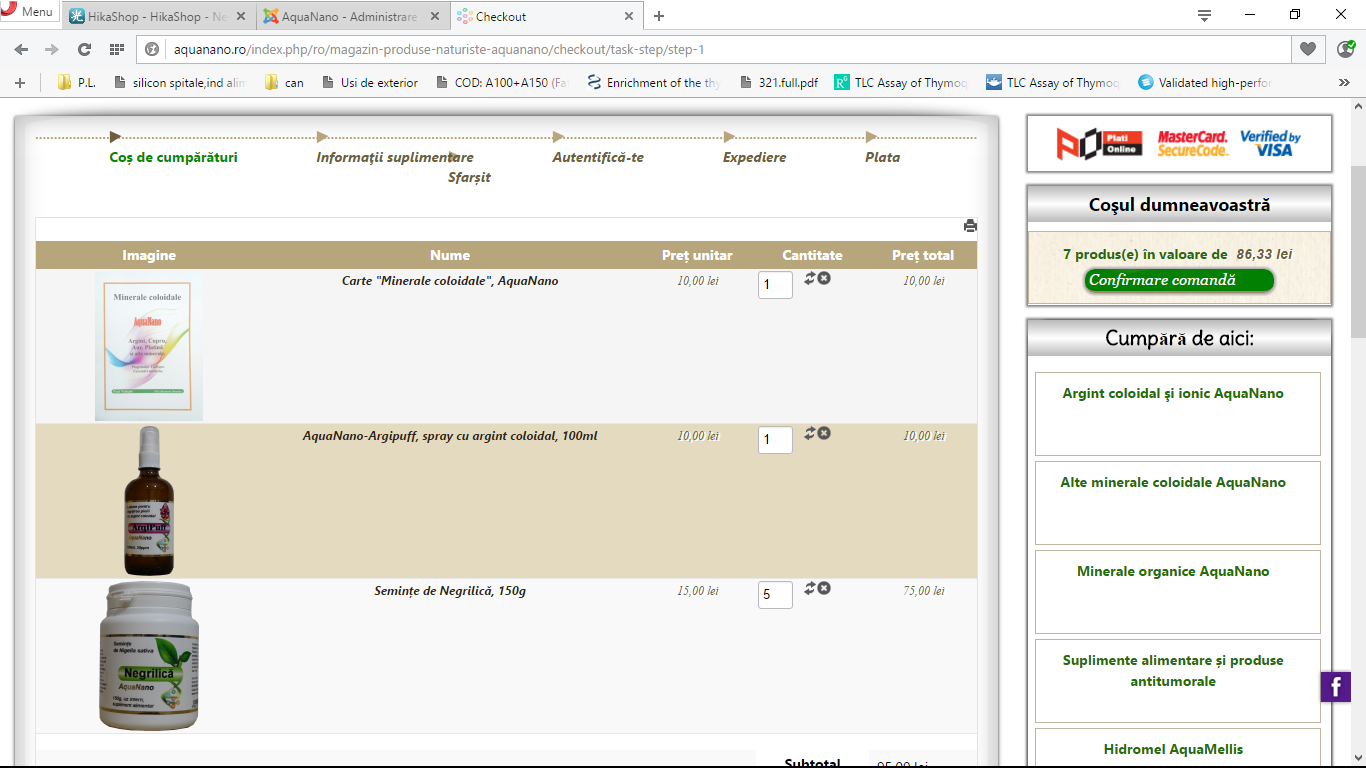This screenshot has width=1366, height=768.
Task: Open the 321.full.pdf bookmark
Action: pyautogui.click(x=779, y=83)
